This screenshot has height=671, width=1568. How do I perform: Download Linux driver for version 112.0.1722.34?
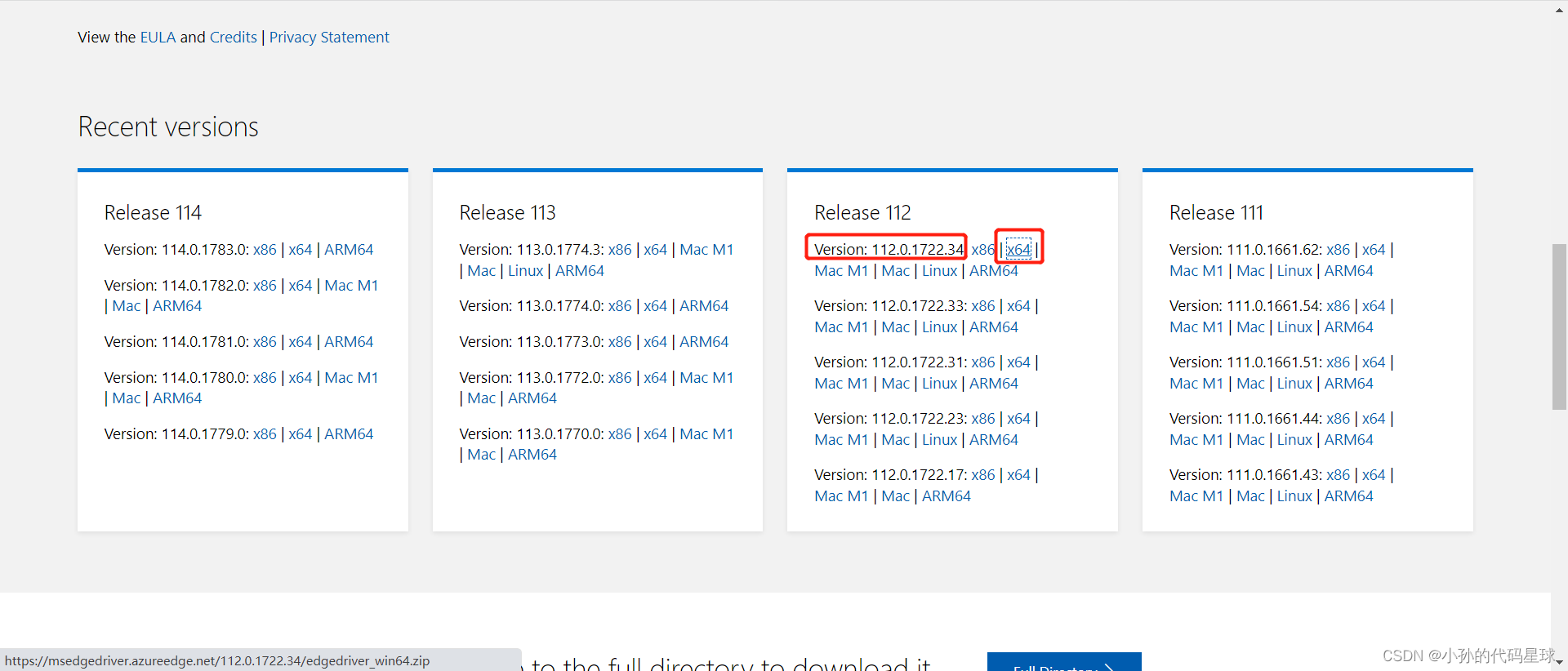click(940, 271)
